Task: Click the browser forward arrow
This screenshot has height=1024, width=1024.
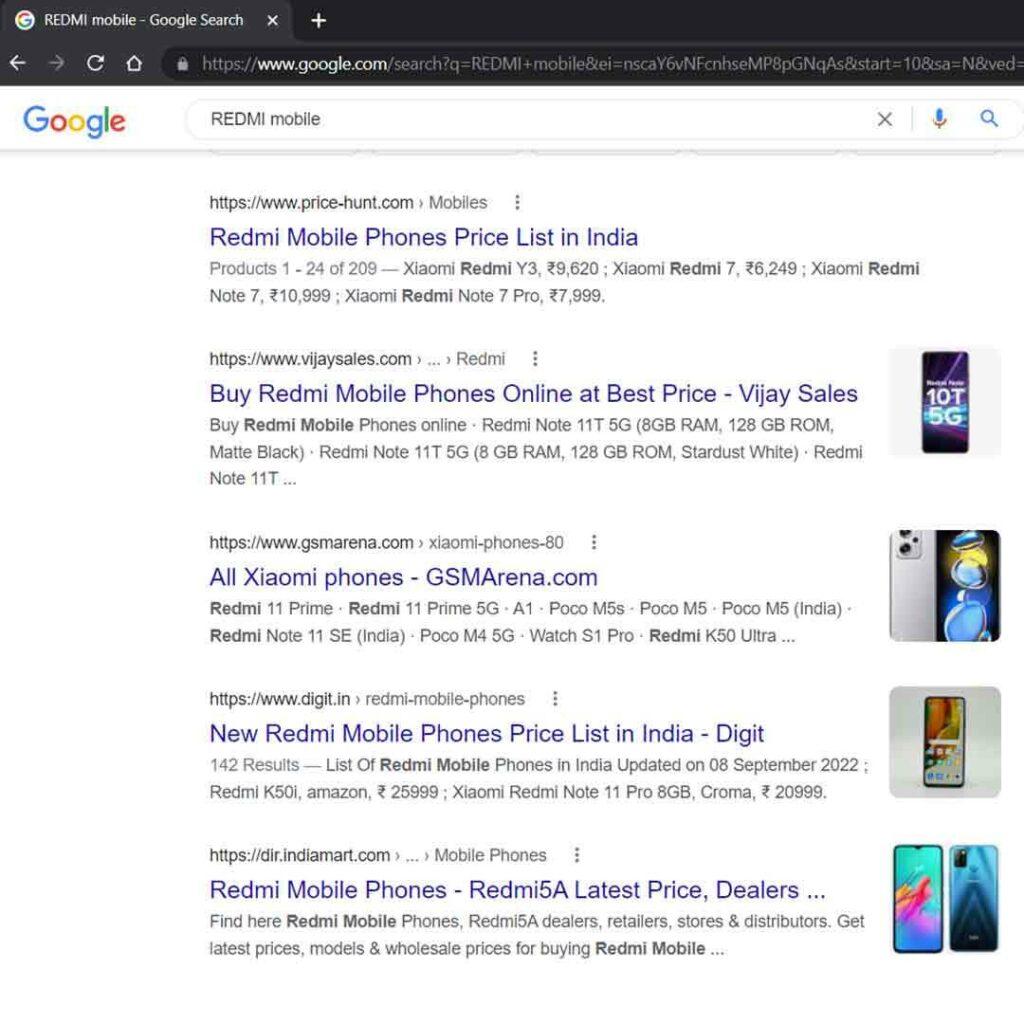Action: (x=57, y=63)
